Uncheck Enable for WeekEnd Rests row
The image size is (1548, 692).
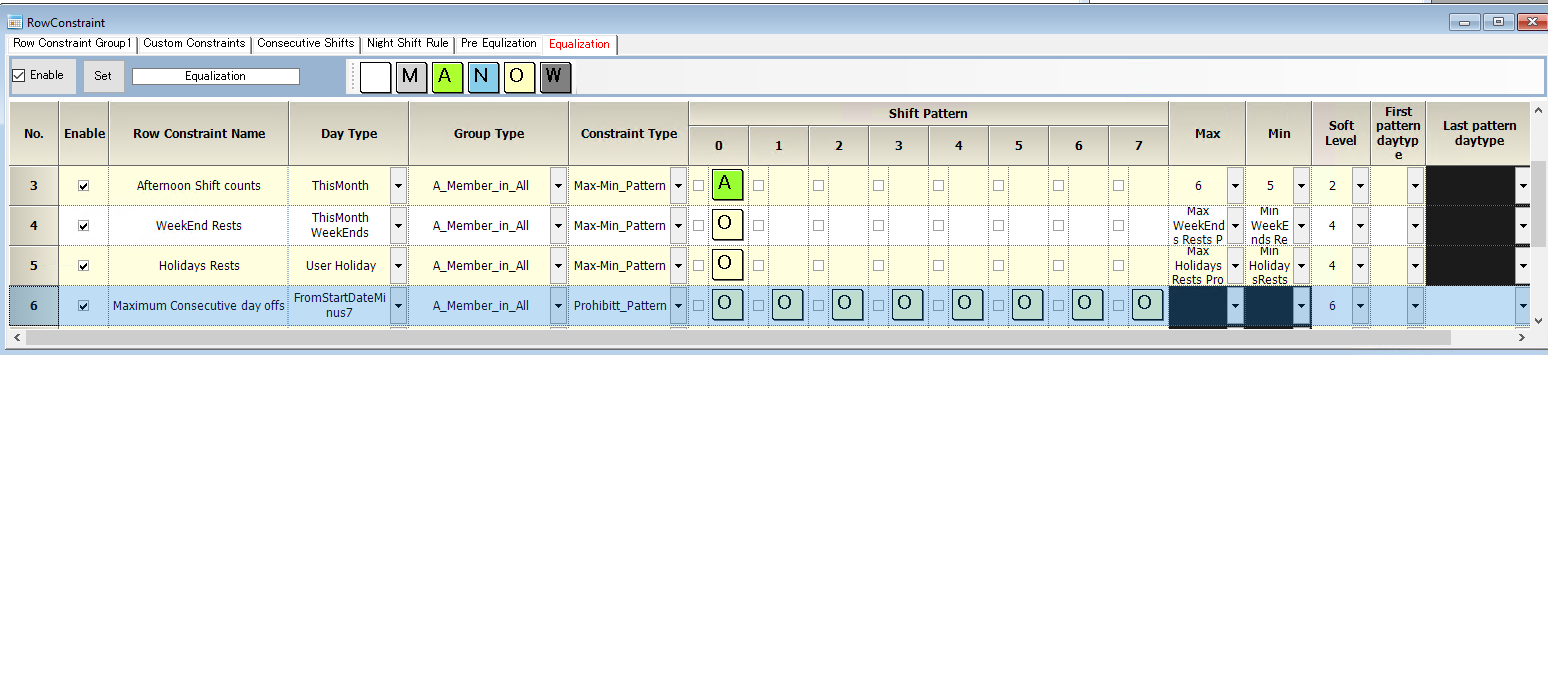pos(84,225)
